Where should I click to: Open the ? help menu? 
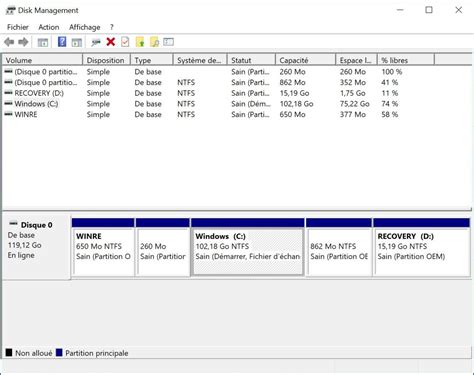(x=112, y=27)
